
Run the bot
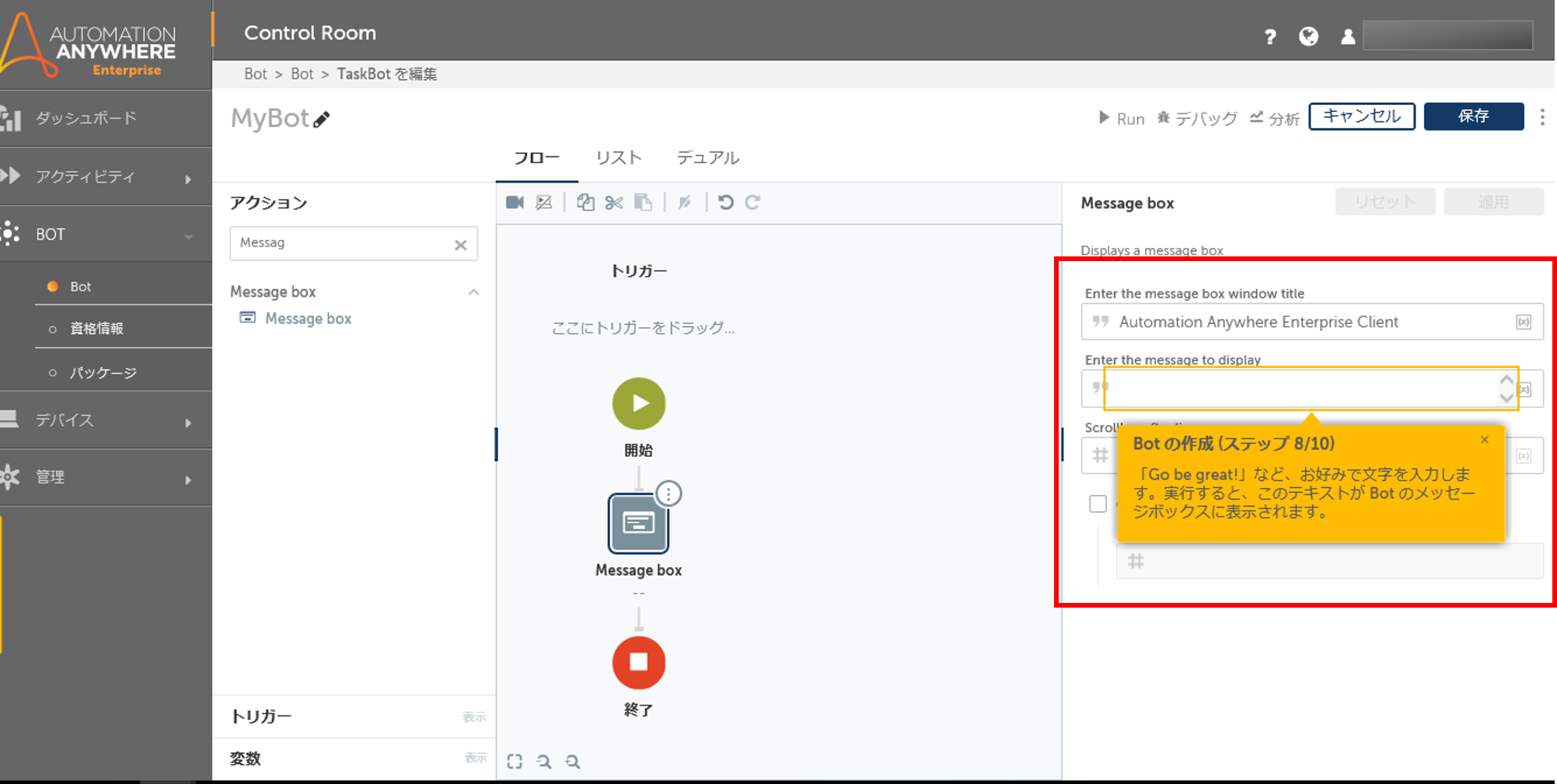[1121, 118]
